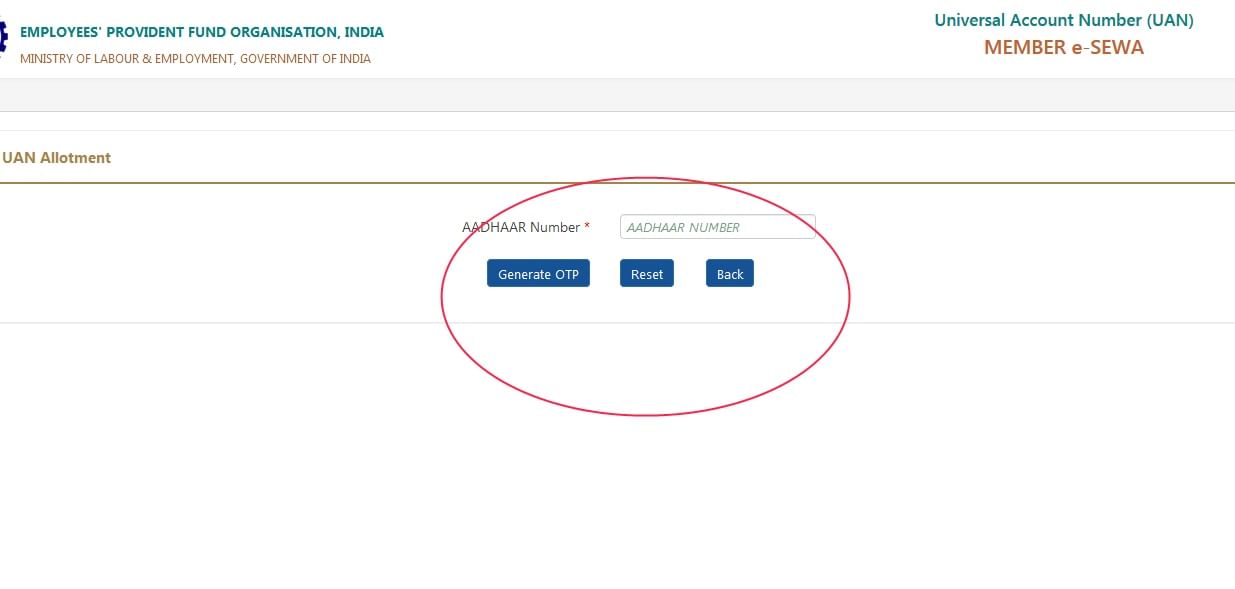Click the EPFO logo emblem
This screenshot has width=1235, height=589.
pyautogui.click(x=3, y=38)
